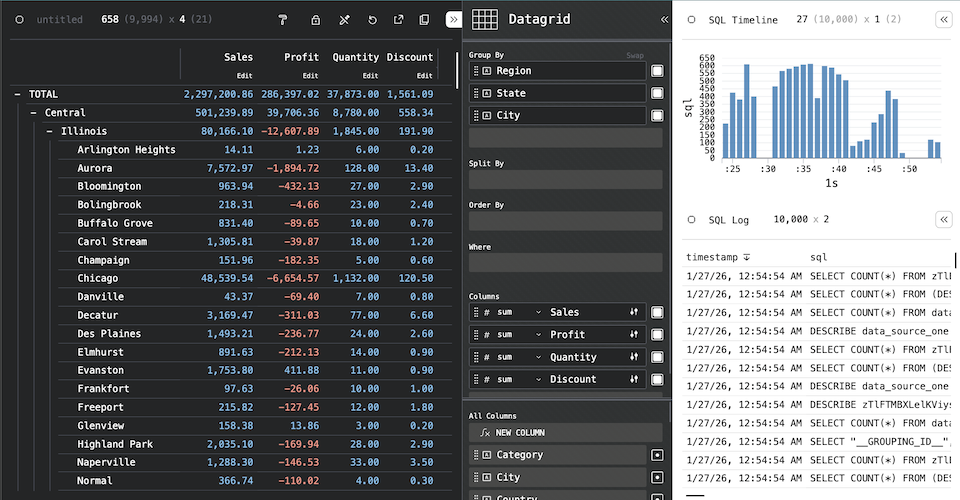This screenshot has height=500, width=960.
Task: Click the lock editing icon
Action: coord(316,20)
